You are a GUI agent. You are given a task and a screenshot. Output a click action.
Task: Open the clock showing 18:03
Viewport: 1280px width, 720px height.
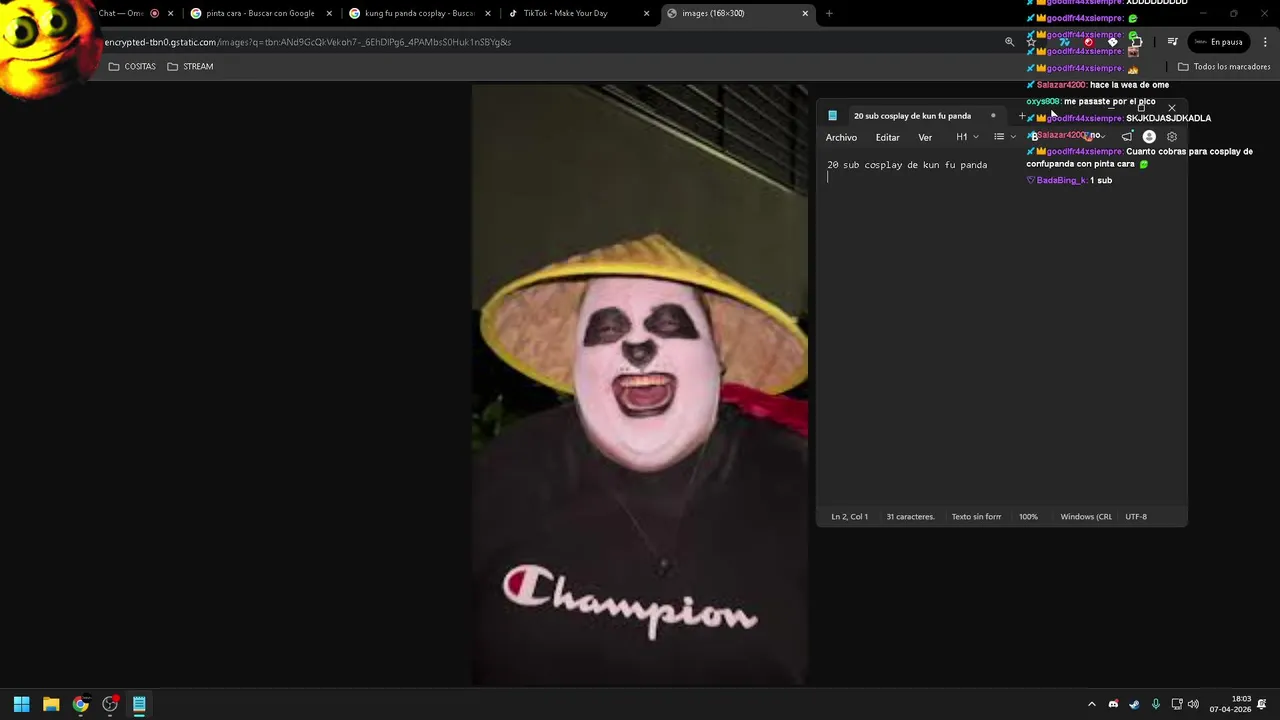1230,704
